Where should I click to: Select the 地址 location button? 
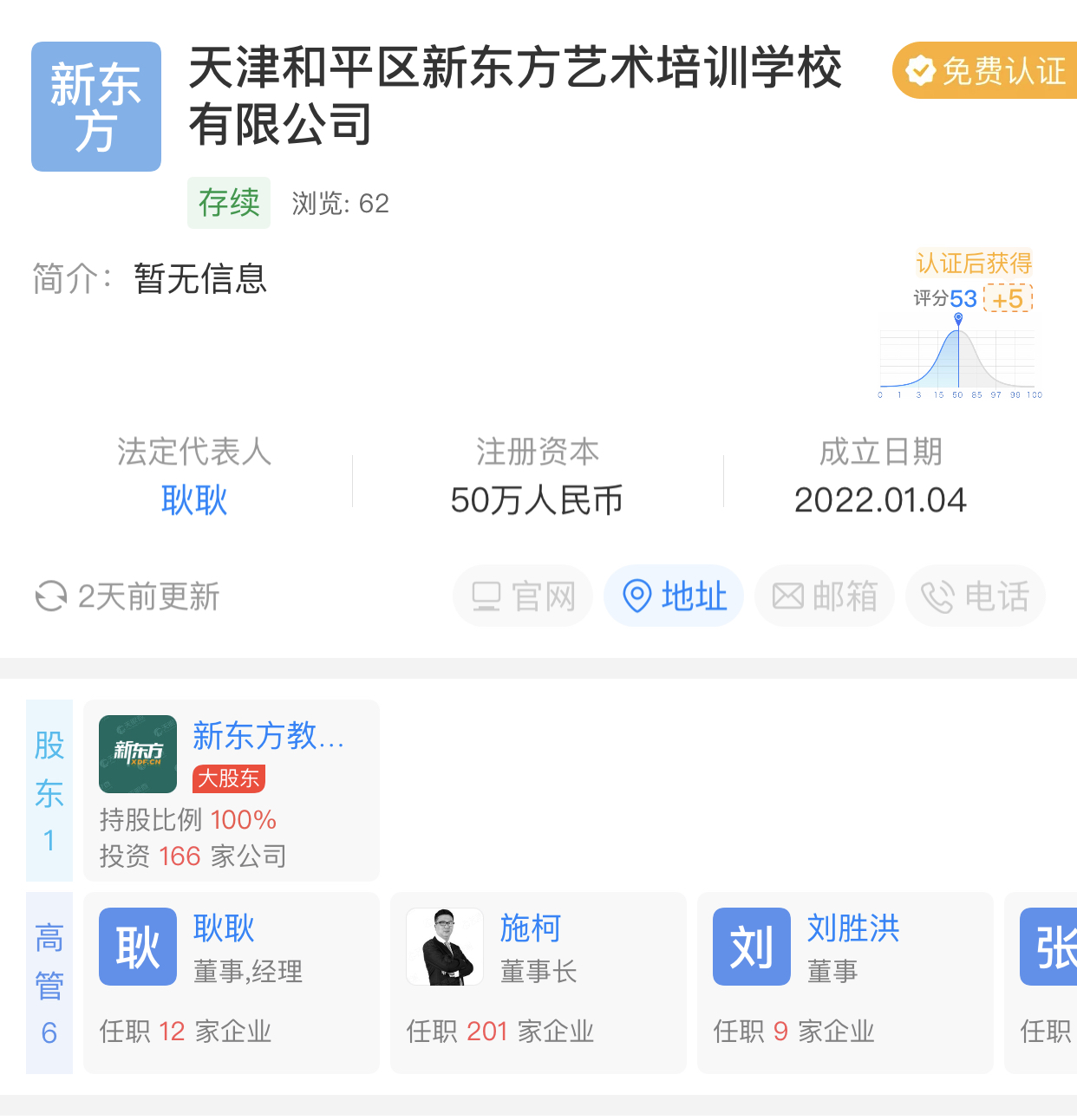[674, 596]
